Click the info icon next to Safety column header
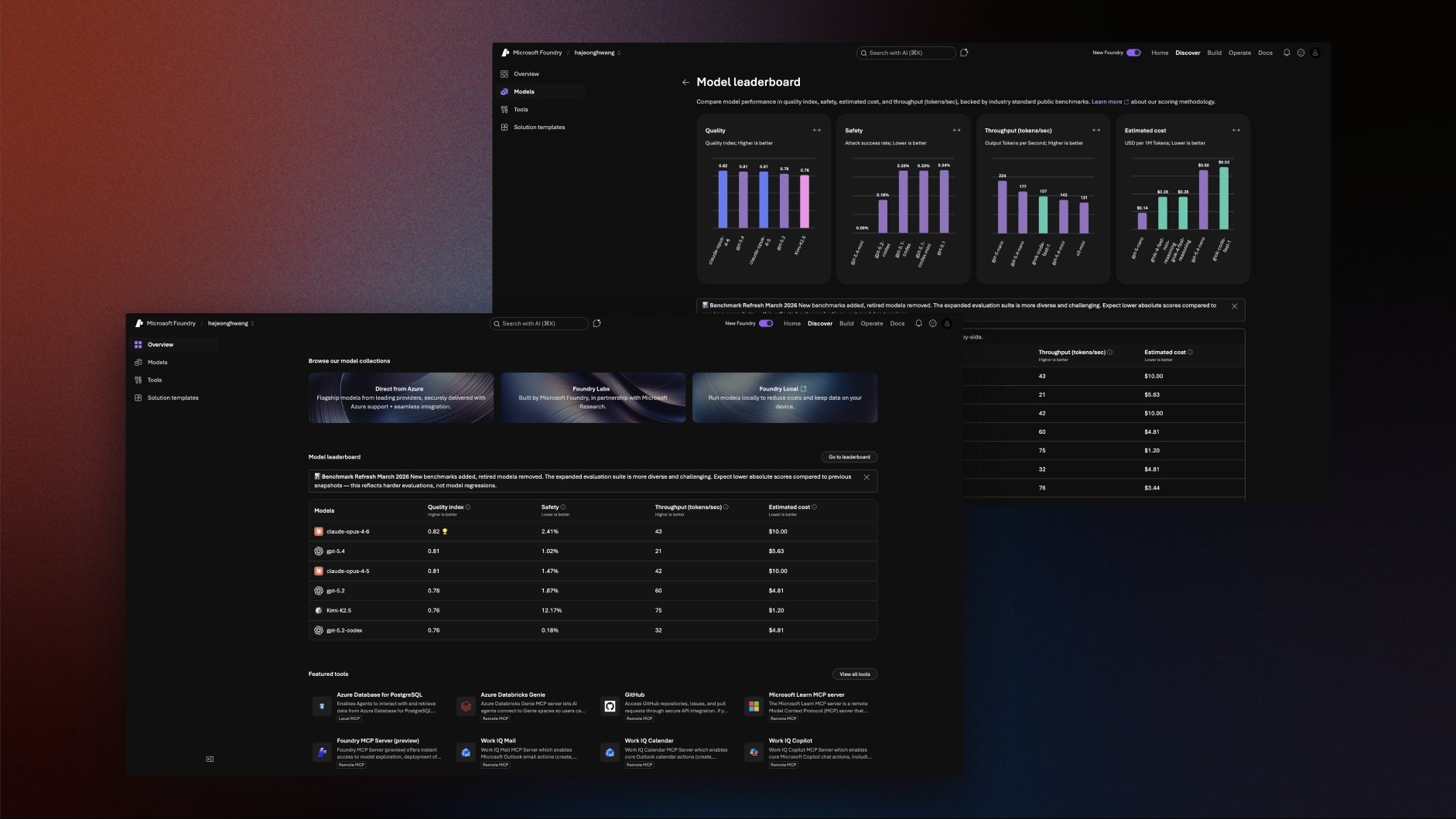The image size is (1456, 819). pyautogui.click(x=563, y=507)
